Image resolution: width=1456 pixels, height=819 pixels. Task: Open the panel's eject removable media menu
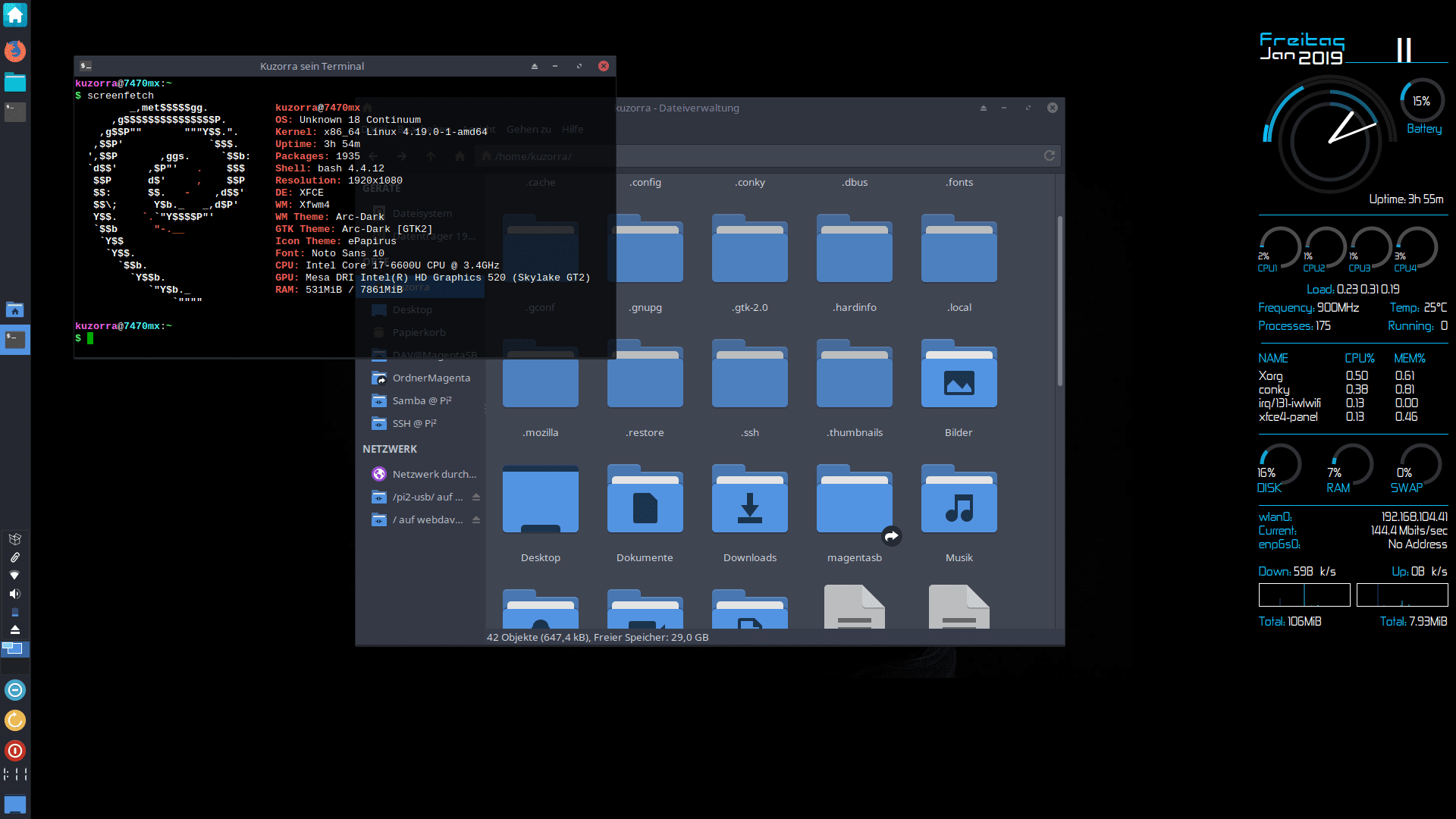coord(14,630)
